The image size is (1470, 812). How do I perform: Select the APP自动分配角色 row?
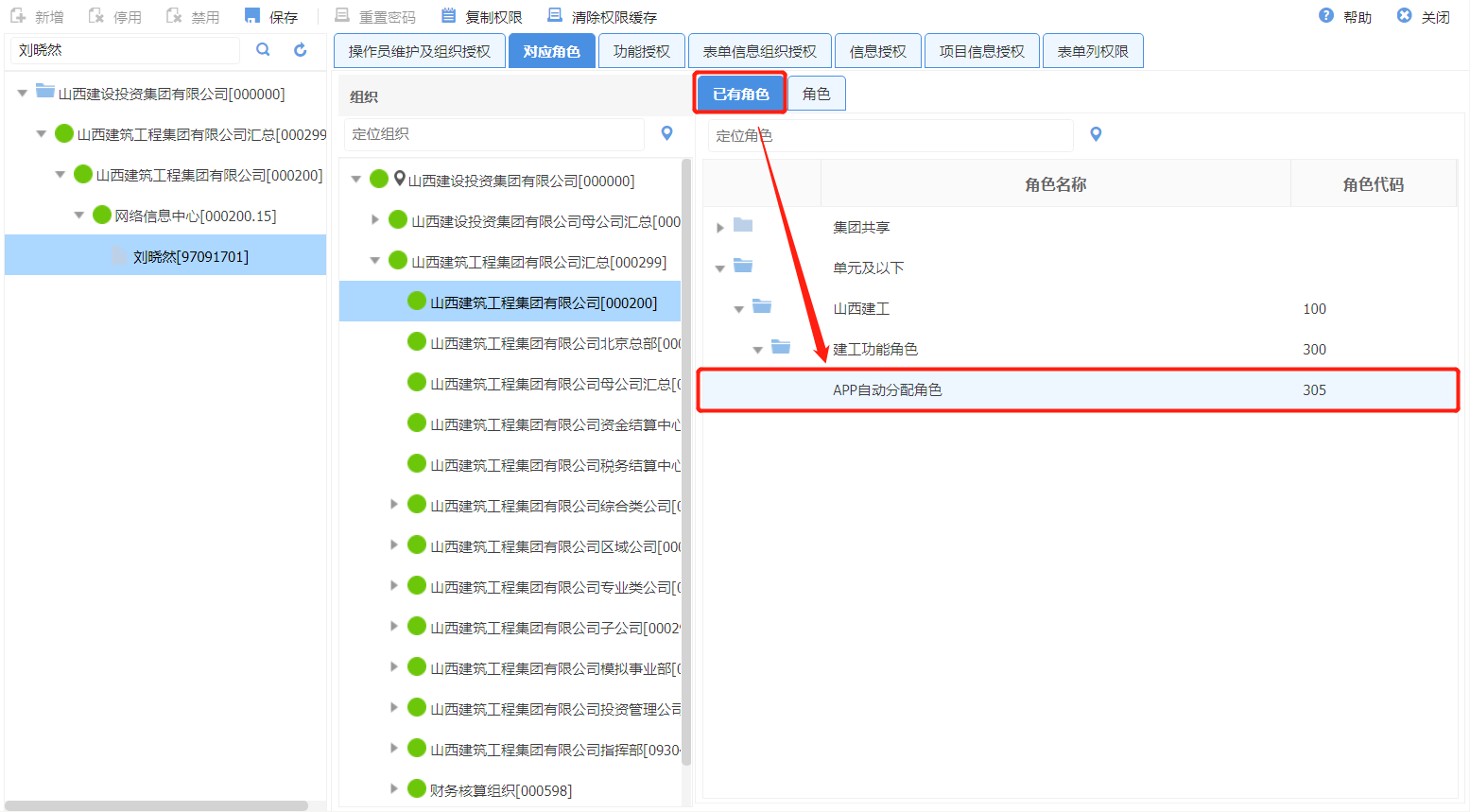click(x=1079, y=389)
